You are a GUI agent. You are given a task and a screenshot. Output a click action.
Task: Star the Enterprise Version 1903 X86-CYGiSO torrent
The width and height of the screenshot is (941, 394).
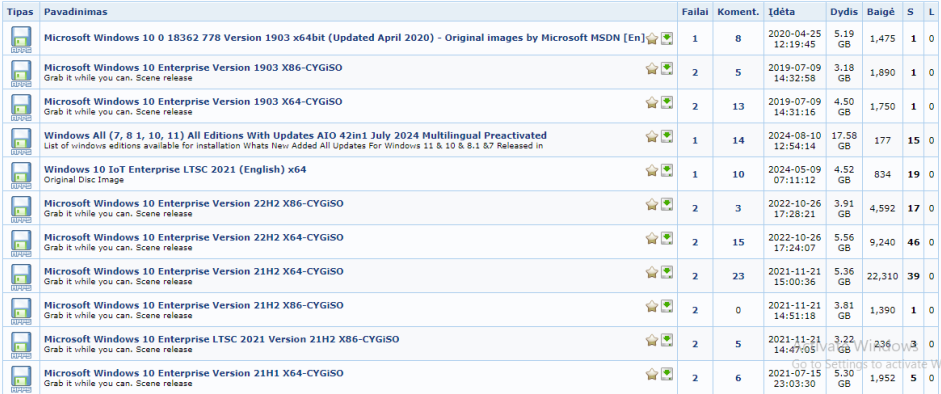[x=652, y=68]
